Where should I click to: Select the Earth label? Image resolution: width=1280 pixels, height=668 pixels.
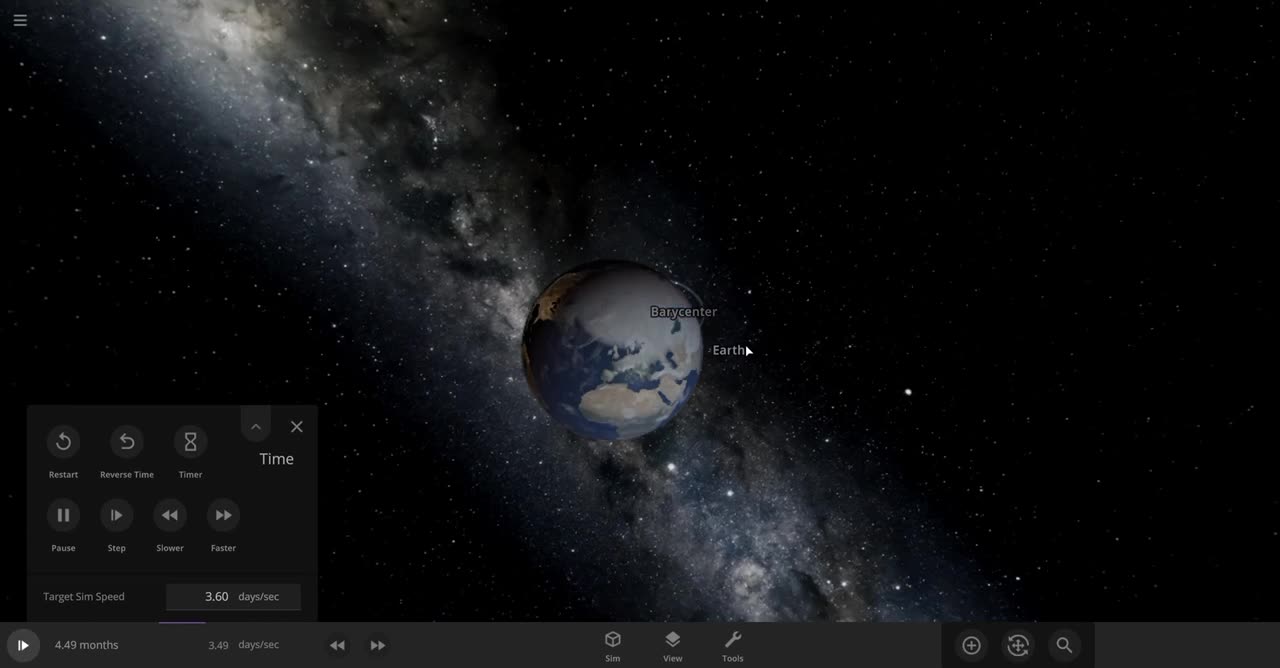(x=729, y=350)
